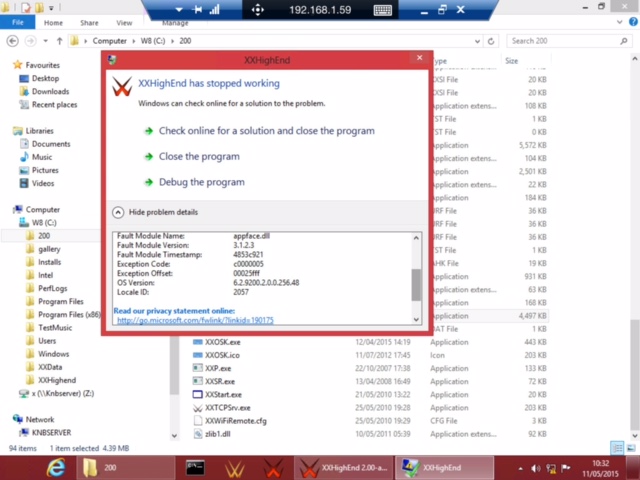The height and width of the screenshot is (480, 640).
Task: Select zlib1.dll file
Action: click(218, 434)
